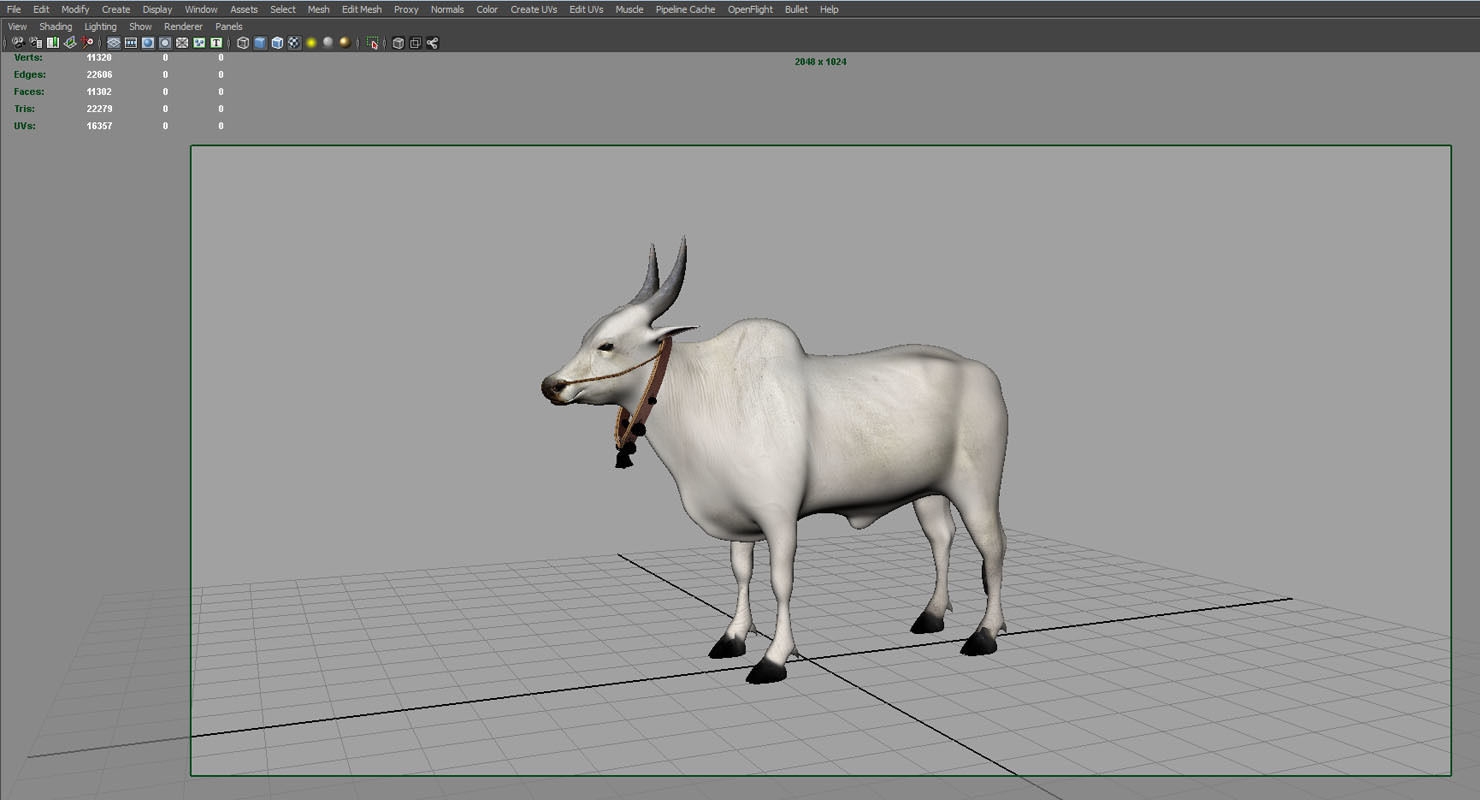
Task: Open the OpenFlight menu
Action: coord(750,9)
